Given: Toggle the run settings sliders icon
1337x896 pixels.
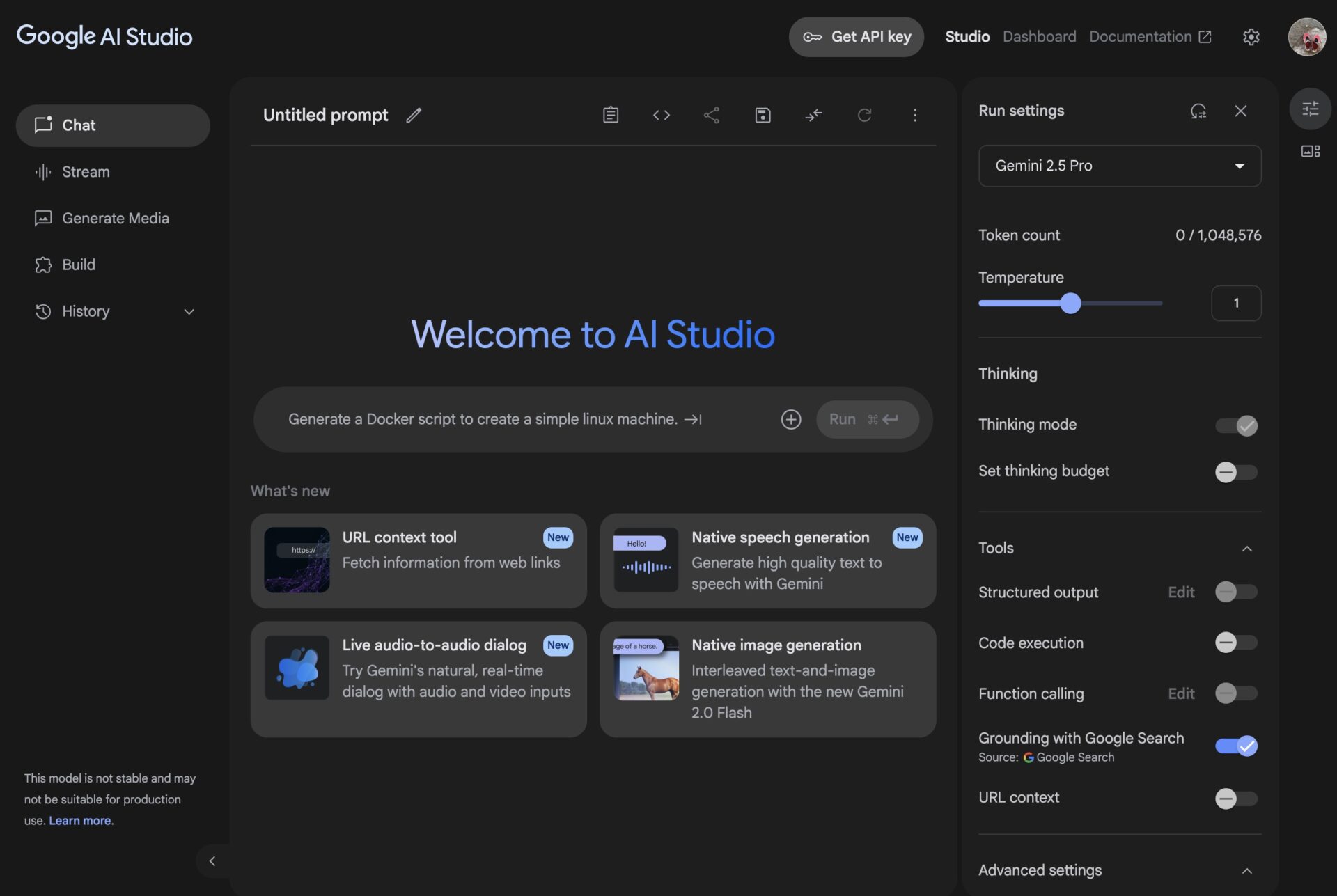Looking at the screenshot, I should point(1311,109).
